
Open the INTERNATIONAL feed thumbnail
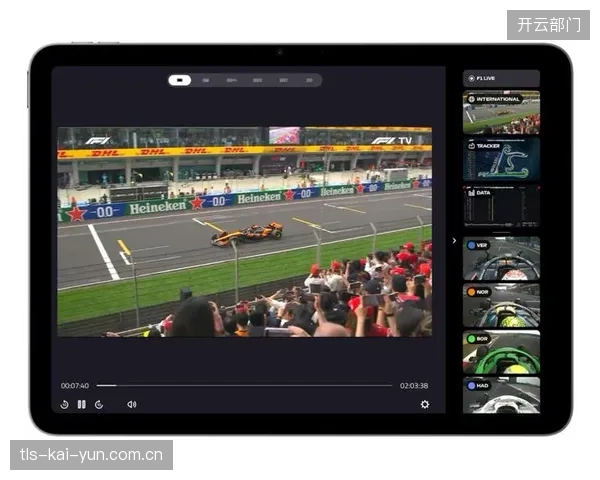(x=501, y=112)
